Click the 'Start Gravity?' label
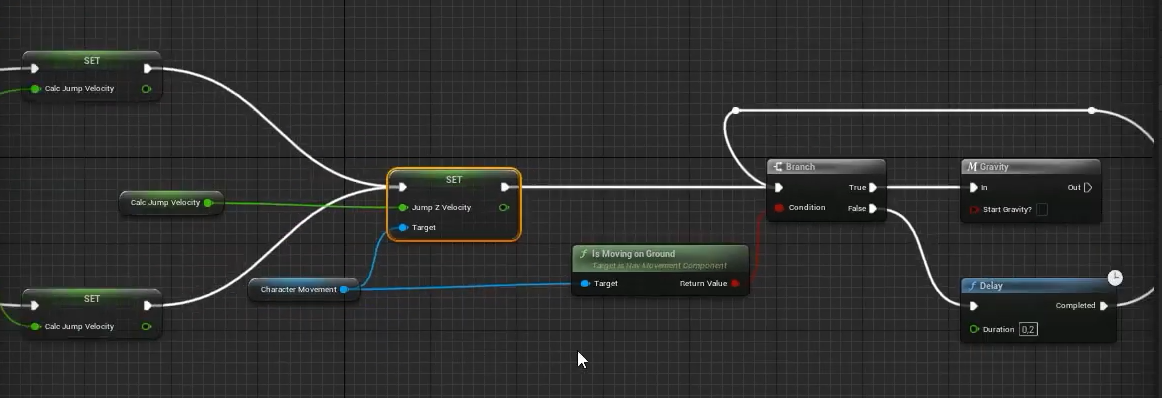 coord(1007,210)
